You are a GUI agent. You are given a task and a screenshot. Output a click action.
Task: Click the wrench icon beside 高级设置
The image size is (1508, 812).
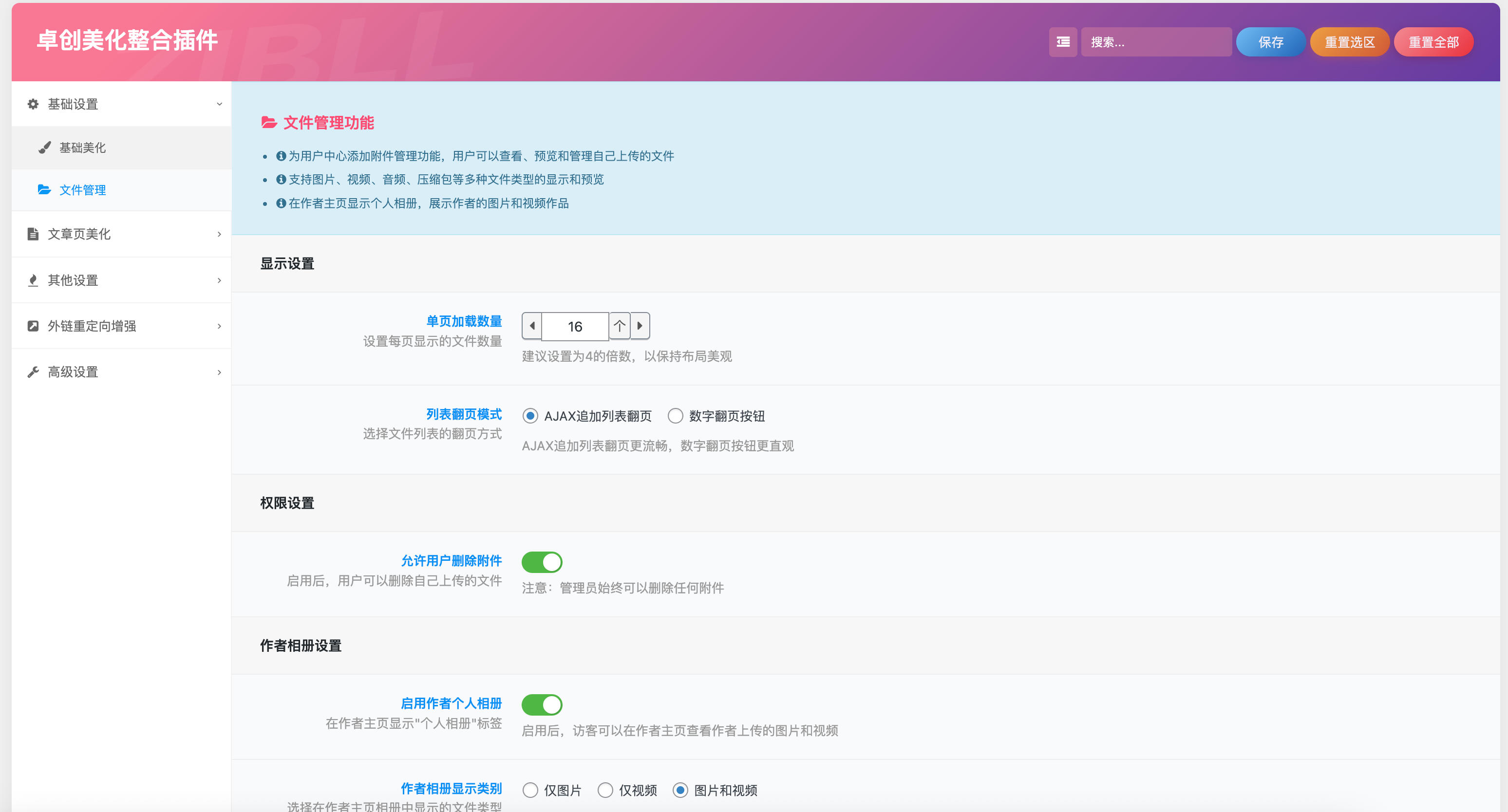(x=34, y=372)
